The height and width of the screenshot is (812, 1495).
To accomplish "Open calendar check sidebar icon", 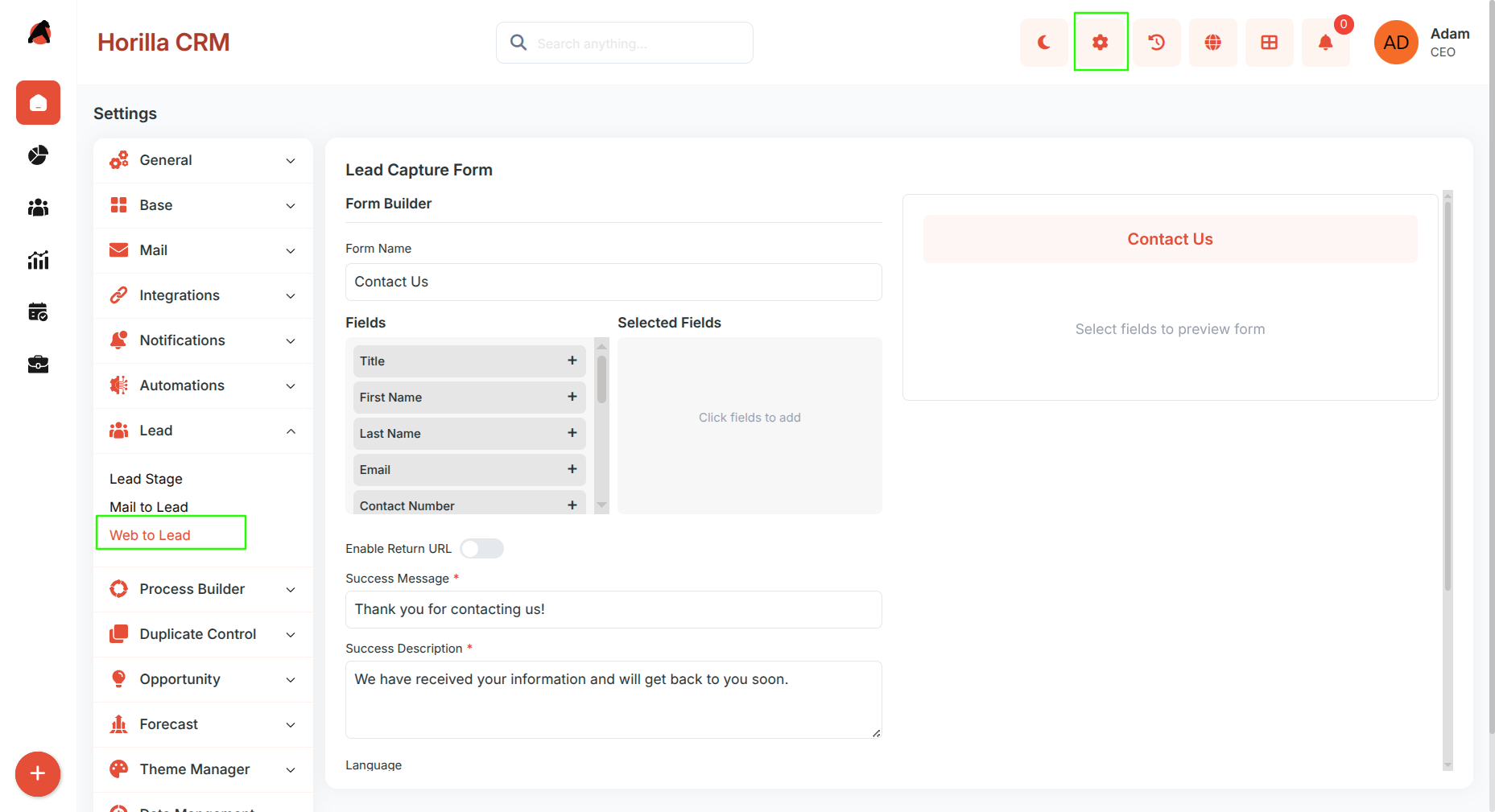I will (x=38, y=311).
